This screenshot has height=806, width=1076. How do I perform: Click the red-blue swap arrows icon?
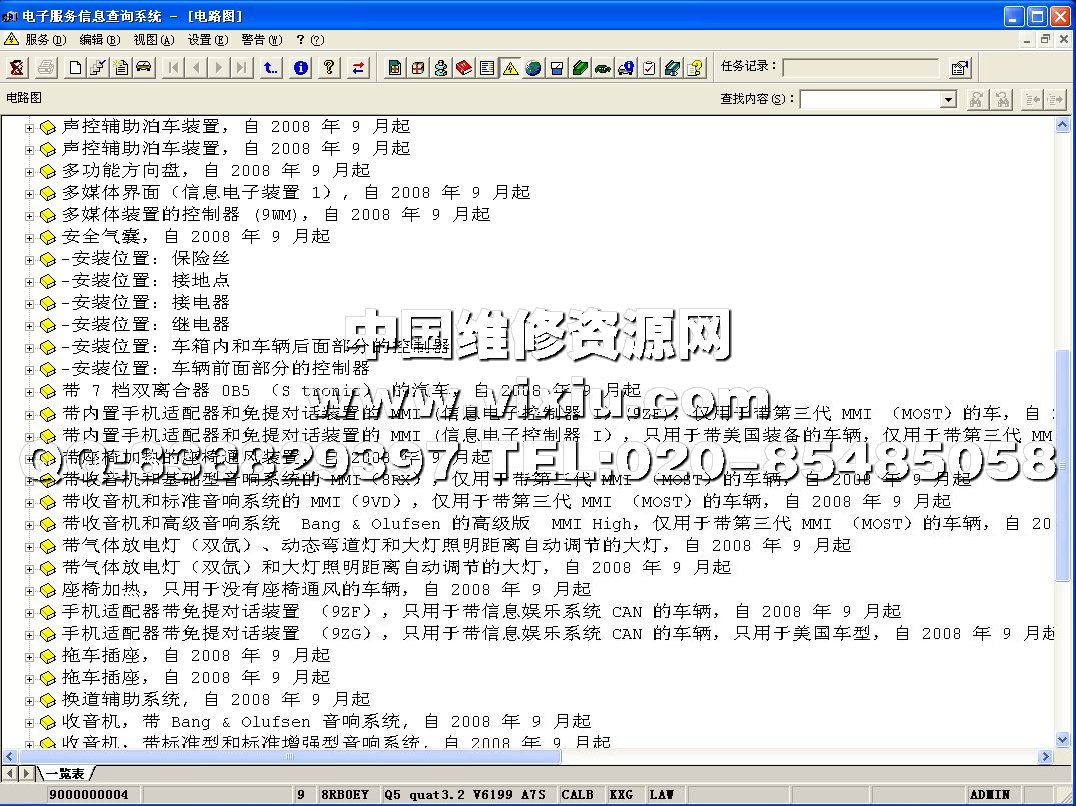(x=357, y=68)
